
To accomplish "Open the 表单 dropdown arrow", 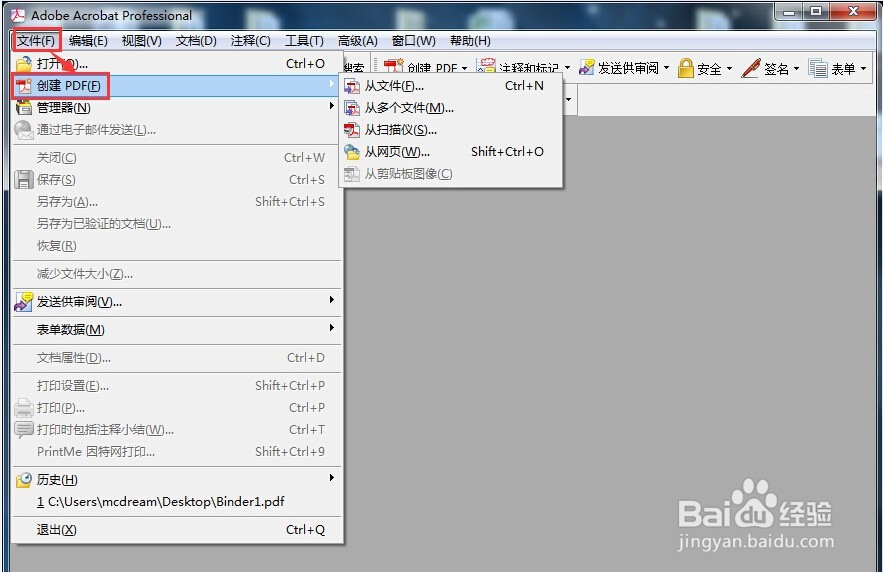I will (863, 69).
